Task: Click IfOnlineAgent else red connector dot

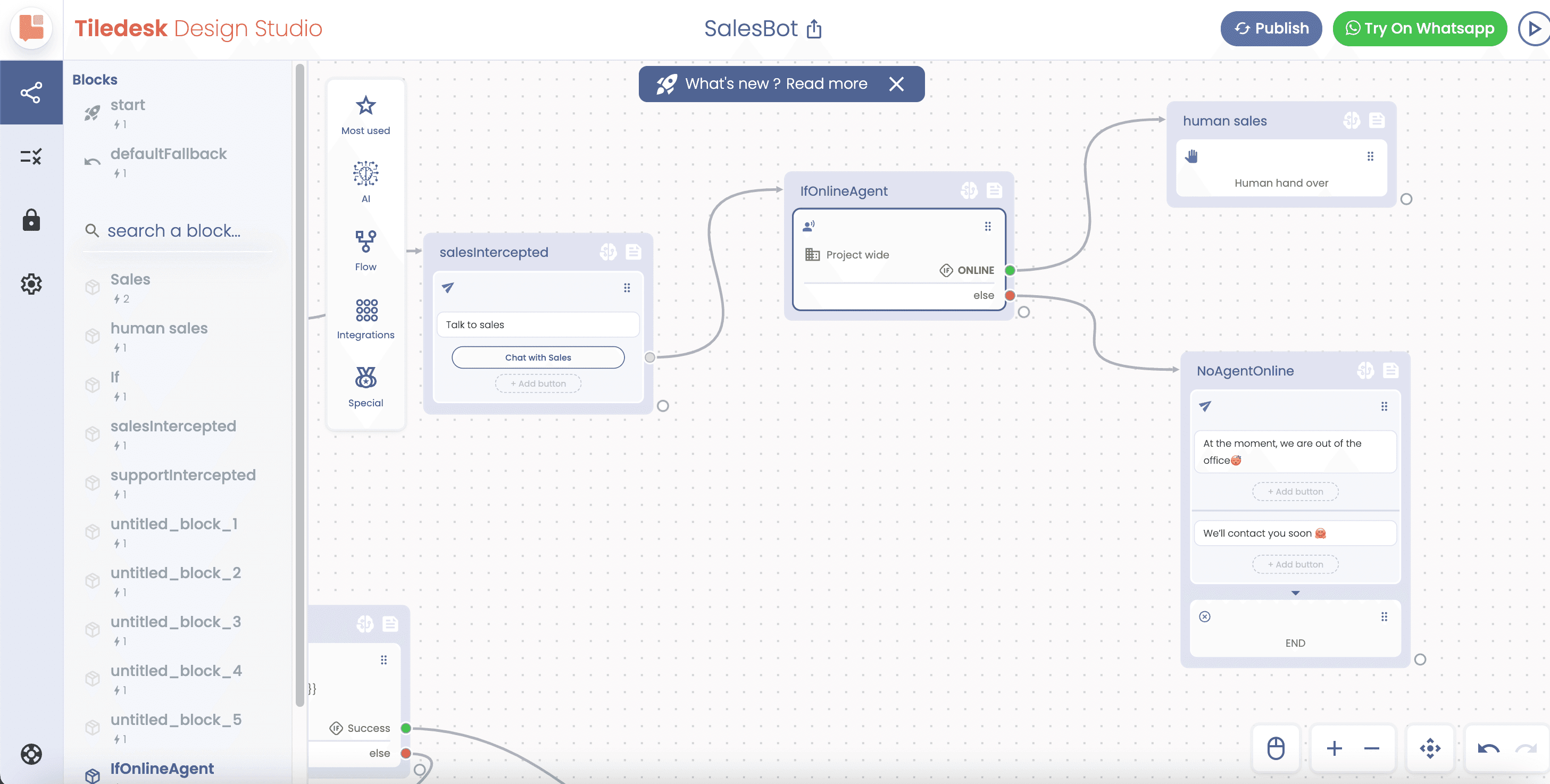Action: 1010,295
